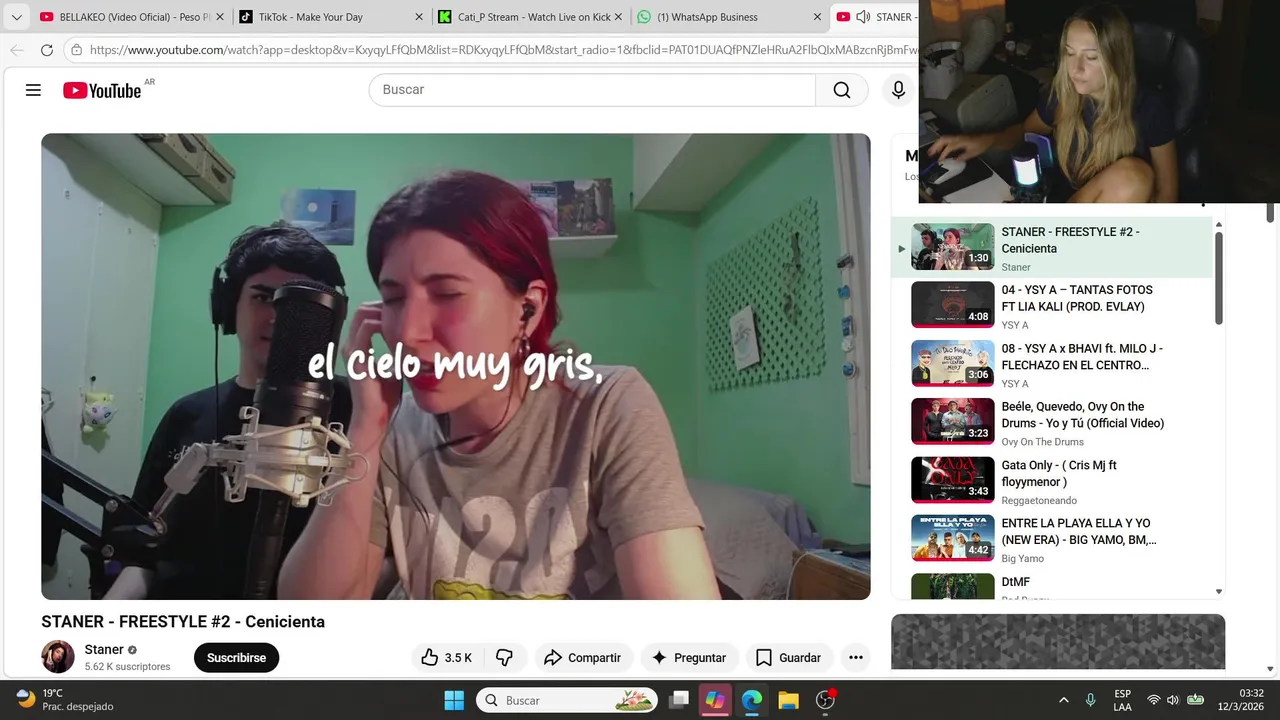Mute the STANER tab speaker icon
1280x720 pixels.
tap(863, 17)
